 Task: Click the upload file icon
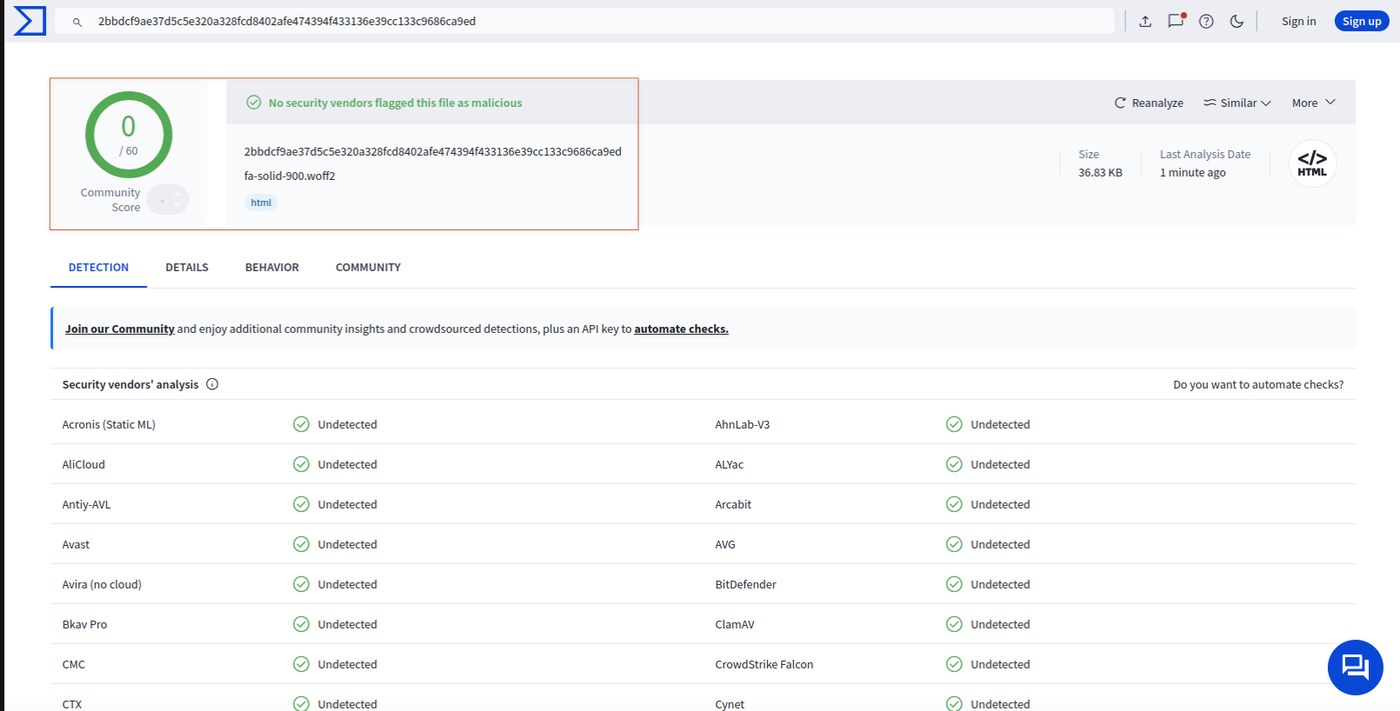tap(1145, 21)
